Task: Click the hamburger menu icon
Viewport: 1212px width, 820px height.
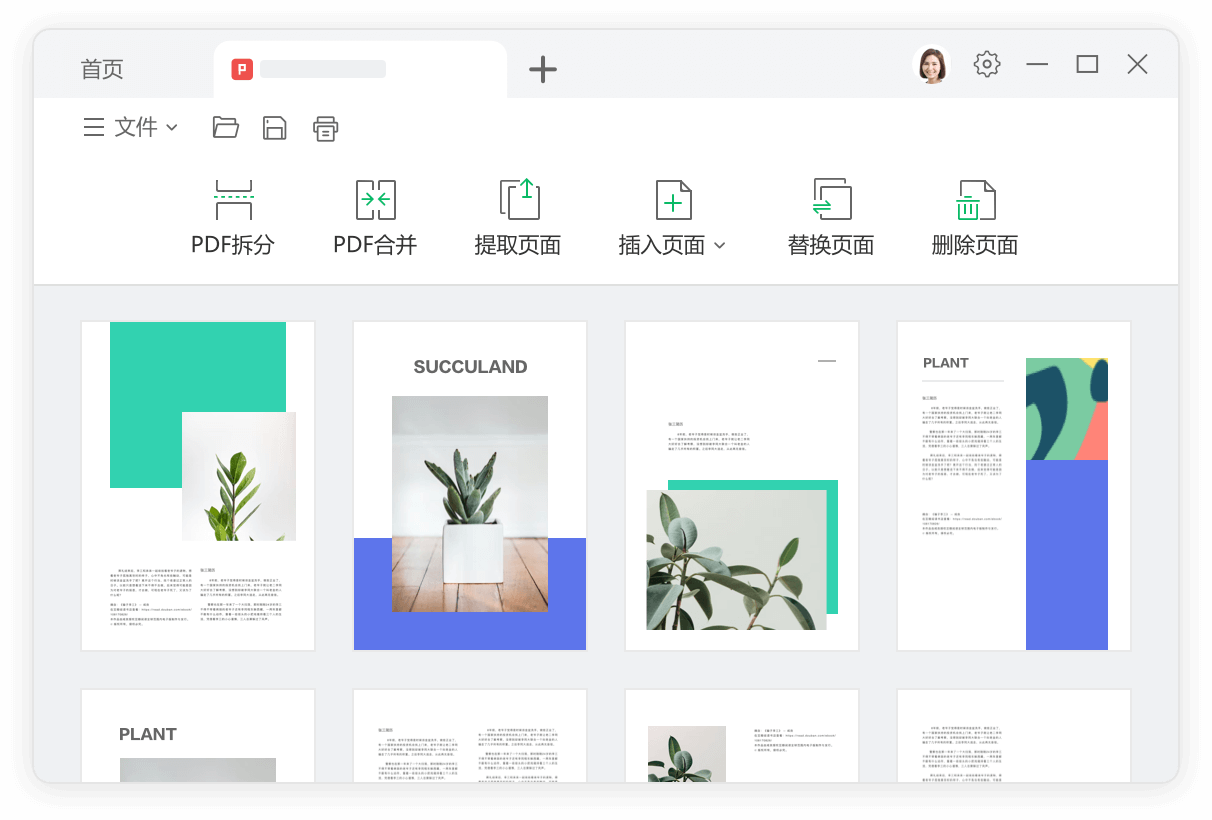Action: (95, 127)
